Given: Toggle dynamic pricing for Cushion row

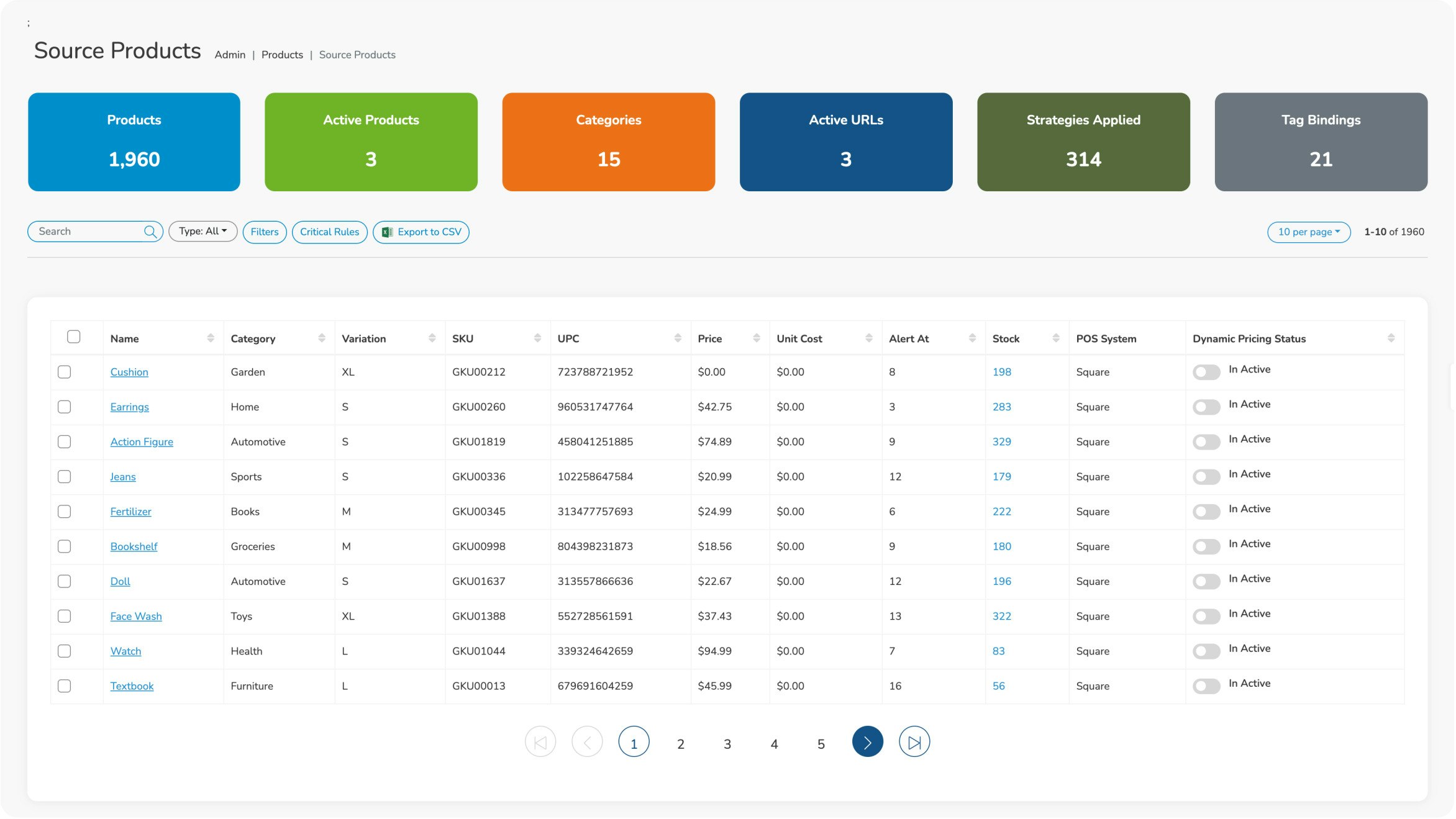Looking at the screenshot, I should [1206, 372].
